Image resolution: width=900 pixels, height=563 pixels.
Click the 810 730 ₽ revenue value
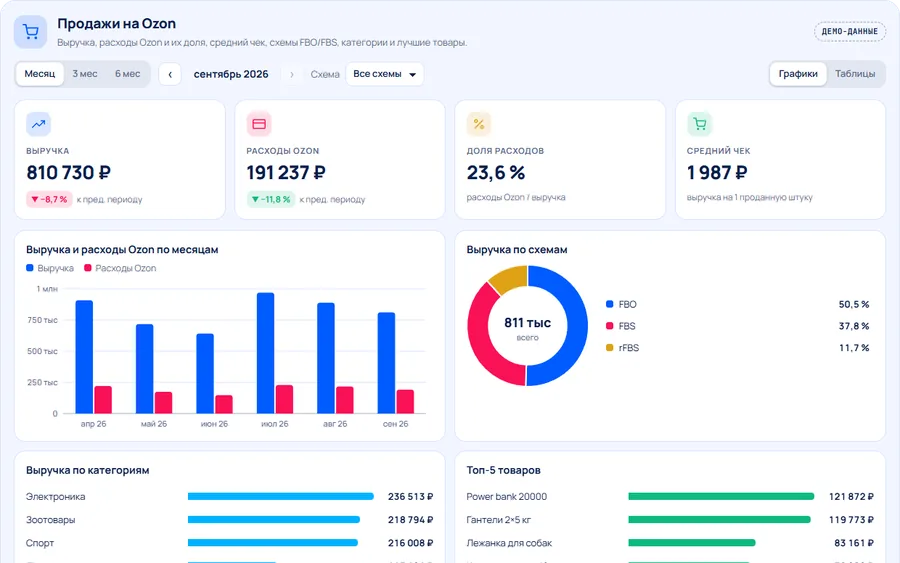click(x=69, y=173)
